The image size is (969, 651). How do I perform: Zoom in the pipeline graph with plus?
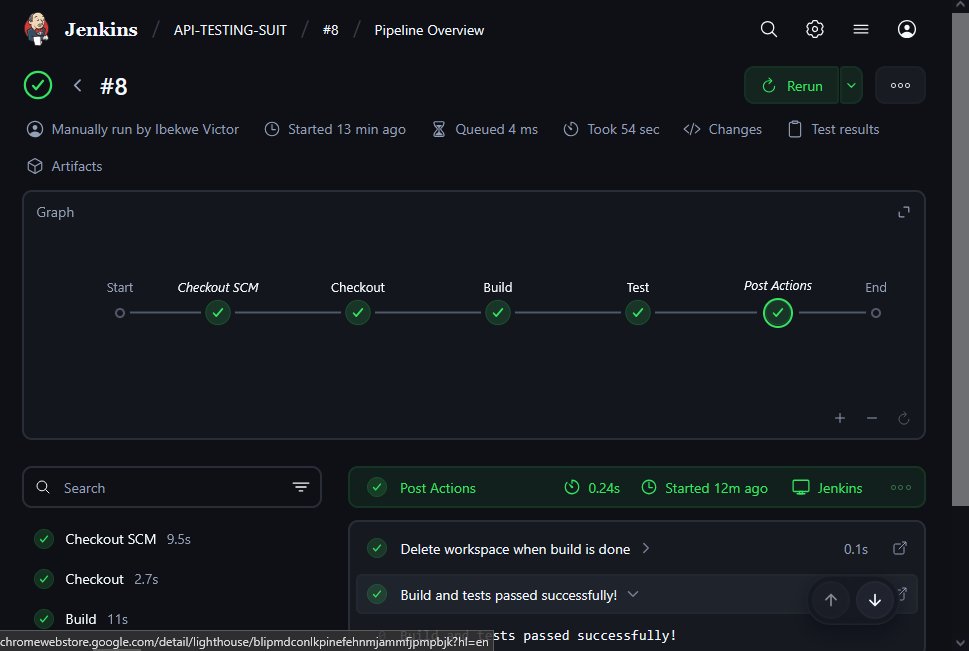tap(840, 419)
